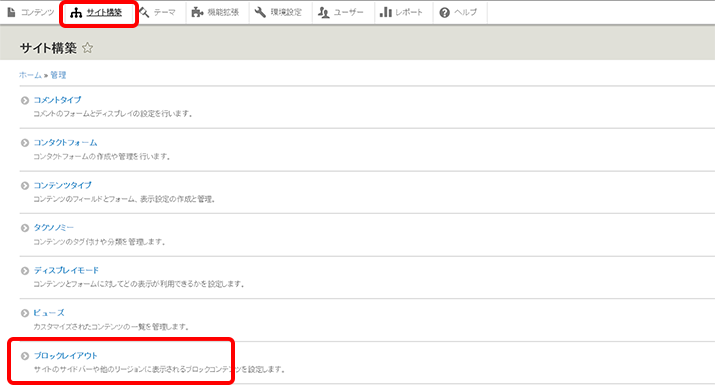Open the コンタクトフォーム link
This screenshot has width=715, height=391.
tap(65, 143)
